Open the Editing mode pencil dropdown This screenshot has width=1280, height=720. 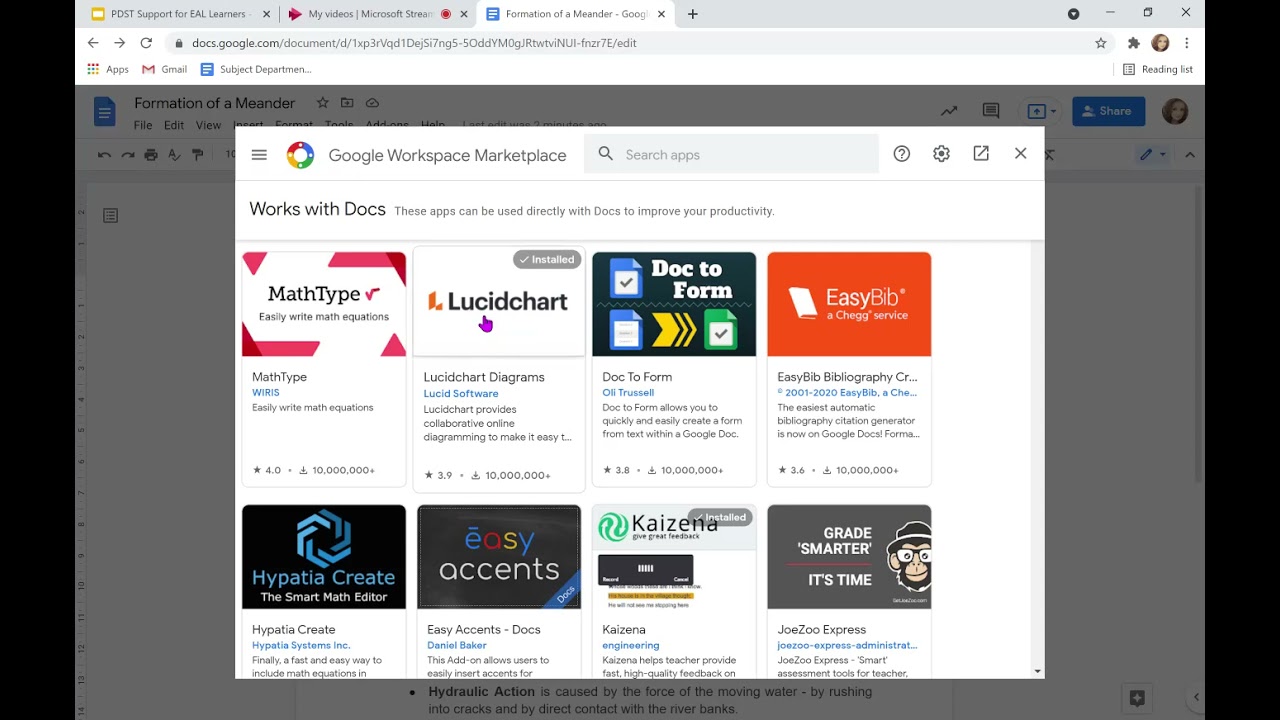point(1153,155)
